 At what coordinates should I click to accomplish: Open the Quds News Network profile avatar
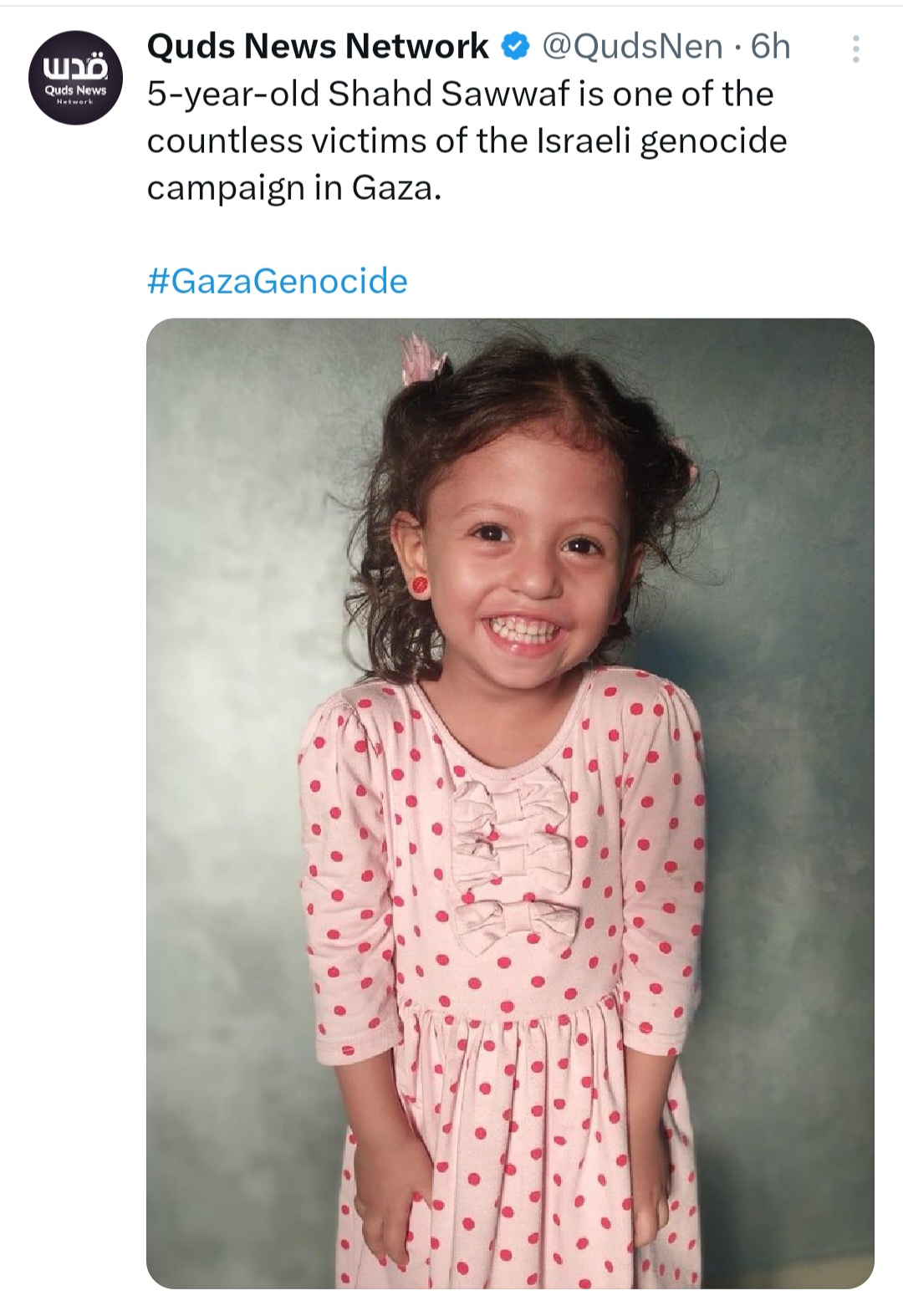pos(75,78)
